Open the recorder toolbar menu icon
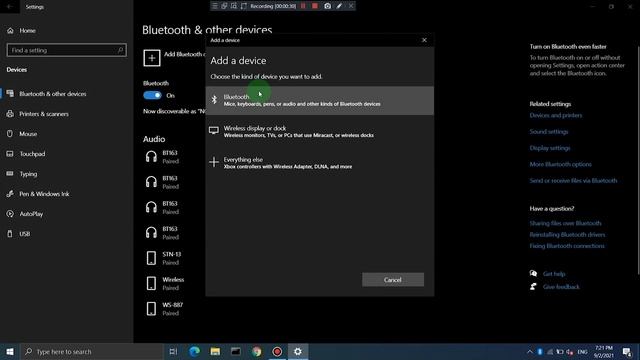The width and height of the screenshot is (640, 360). tap(215, 6)
